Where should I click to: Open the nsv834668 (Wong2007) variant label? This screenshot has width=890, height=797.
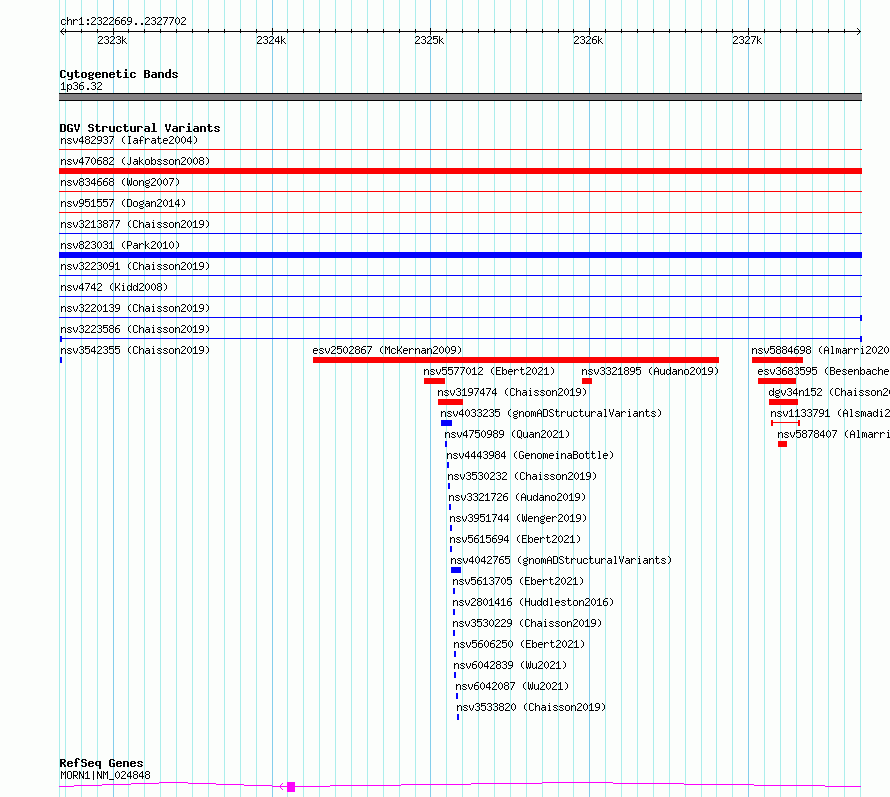[120, 182]
